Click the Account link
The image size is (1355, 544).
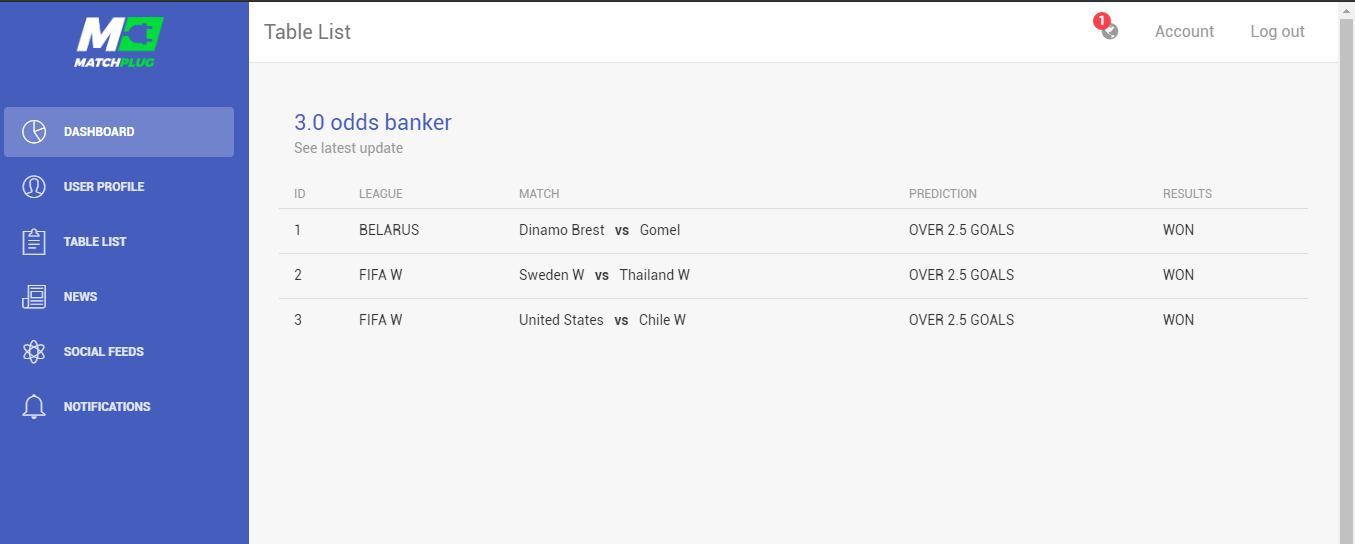(1184, 32)
